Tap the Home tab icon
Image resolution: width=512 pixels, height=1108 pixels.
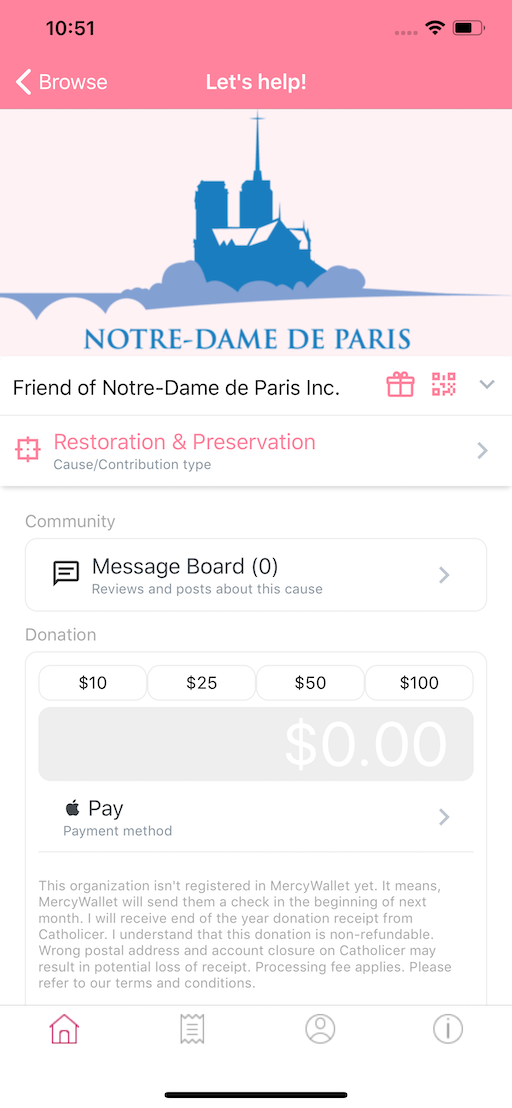click(64, 1029)
